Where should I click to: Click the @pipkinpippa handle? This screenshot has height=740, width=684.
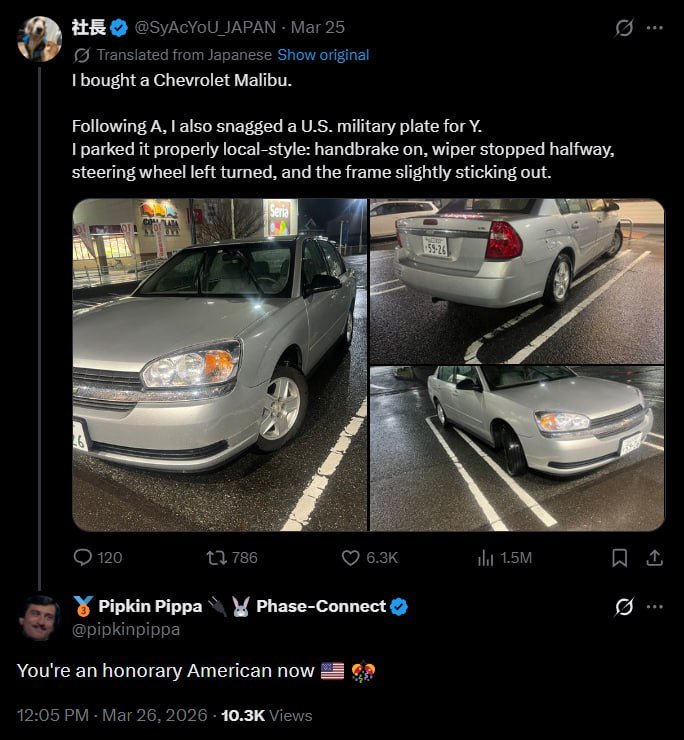pyautogui.click(x=125, y=629)
